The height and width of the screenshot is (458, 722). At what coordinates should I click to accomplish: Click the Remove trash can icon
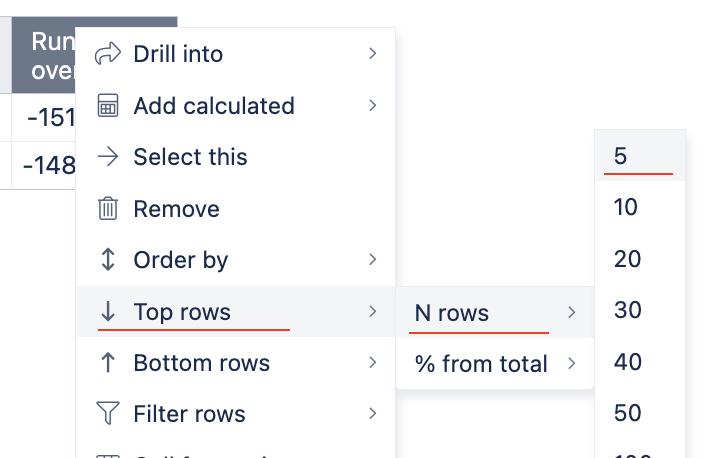click(108, 209)
